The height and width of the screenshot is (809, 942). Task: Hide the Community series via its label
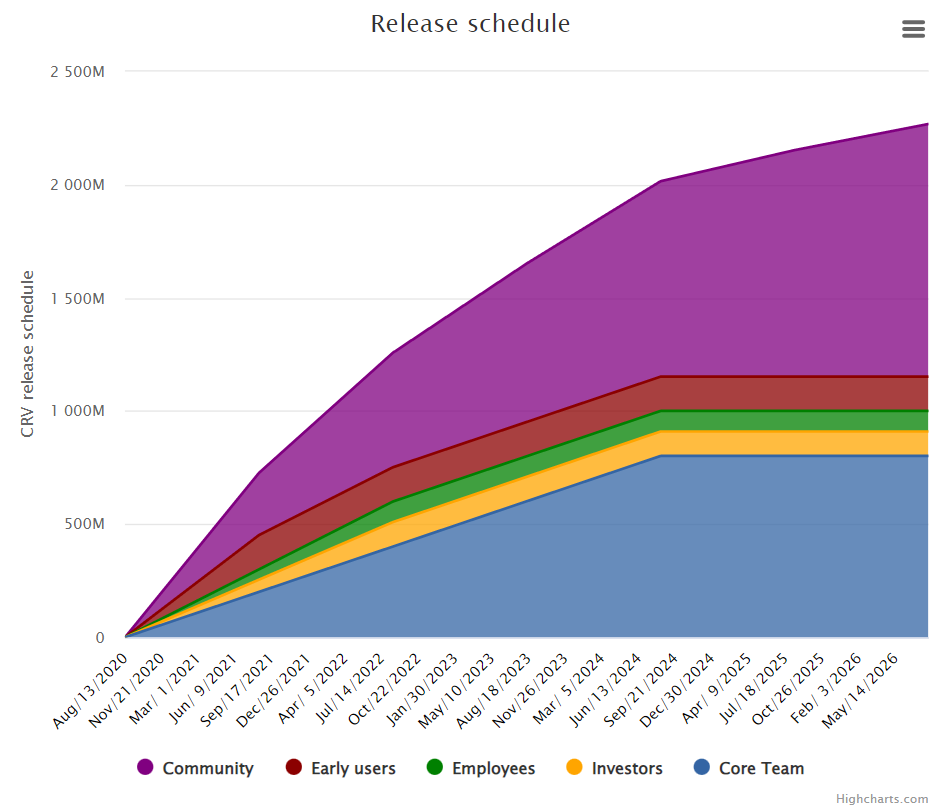click(208, 768)
